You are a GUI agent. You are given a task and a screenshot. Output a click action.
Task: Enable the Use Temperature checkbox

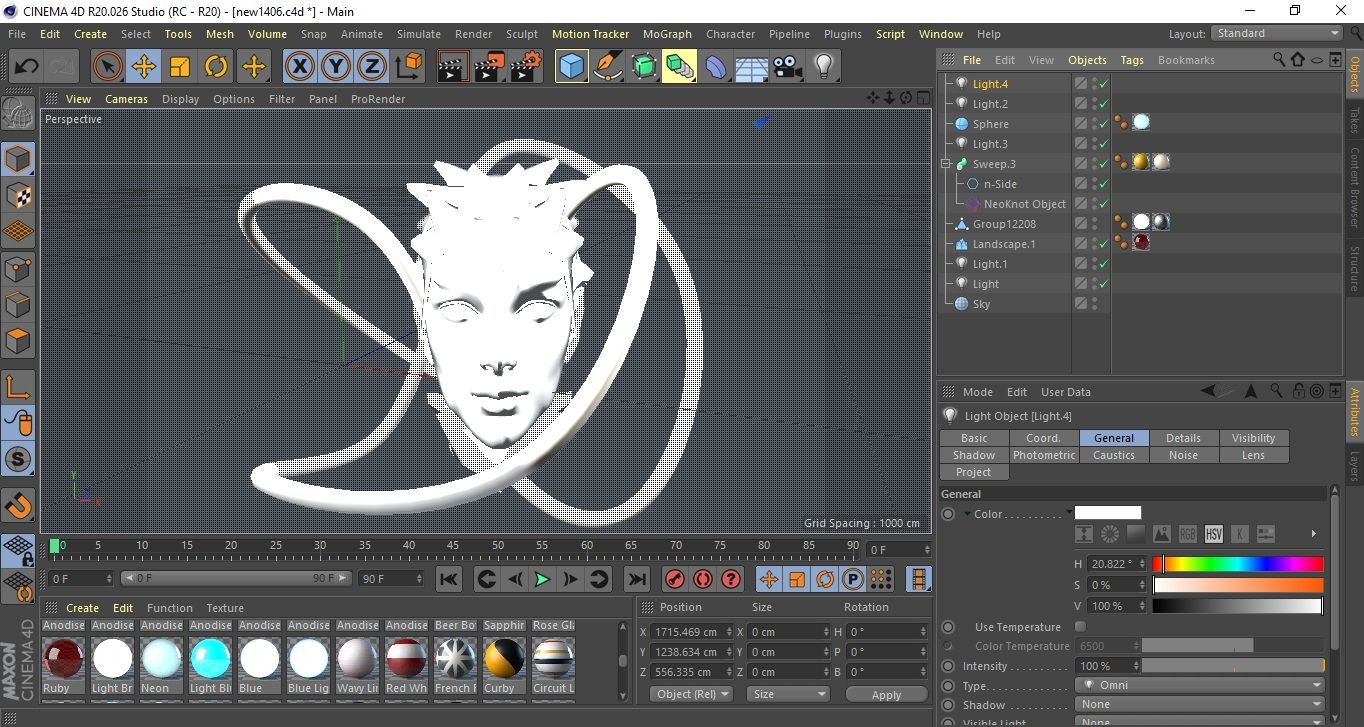(x=1080, y=627)
